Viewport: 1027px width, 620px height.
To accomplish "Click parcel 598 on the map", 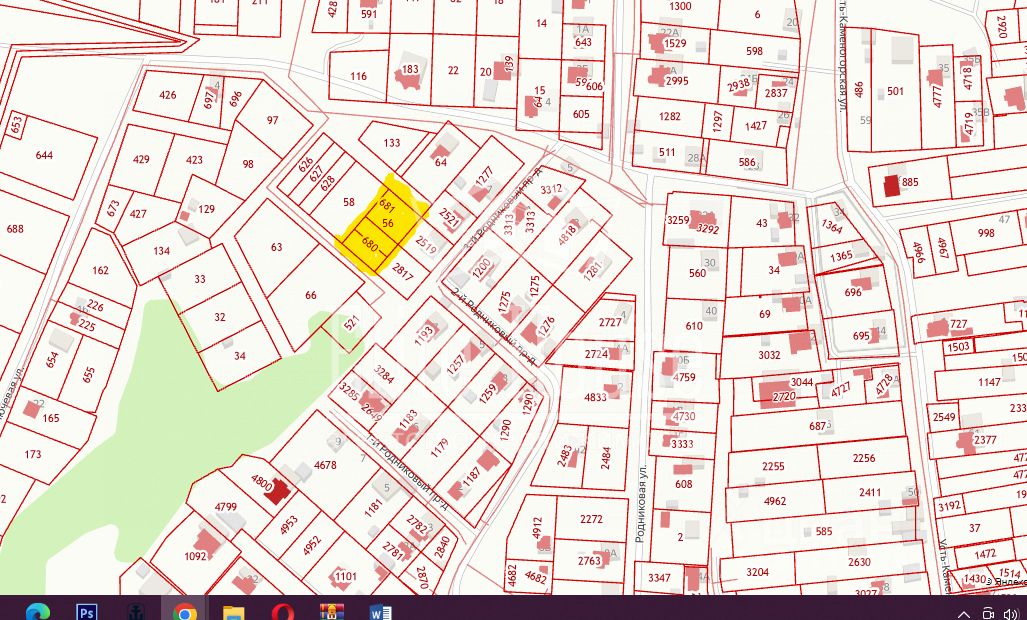I will point(754,50).
